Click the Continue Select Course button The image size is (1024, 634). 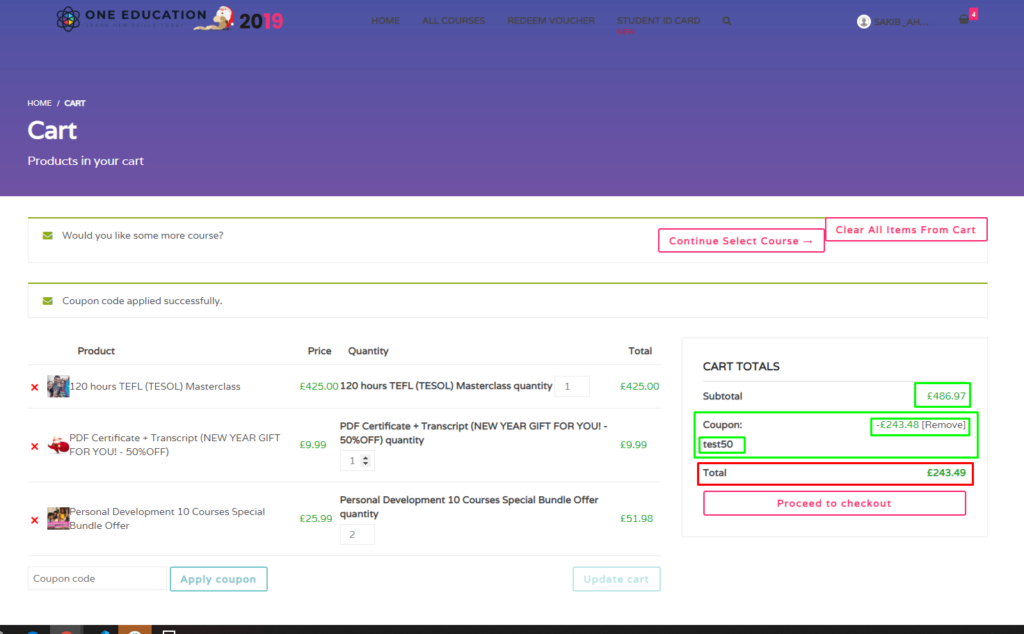tap(741, 240)
